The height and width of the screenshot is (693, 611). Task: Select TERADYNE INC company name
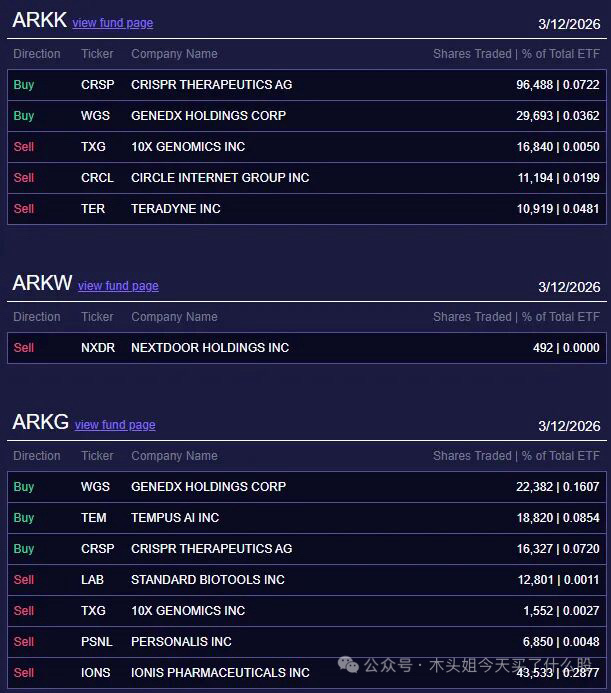pyautogui.click(x=176, y=209)
